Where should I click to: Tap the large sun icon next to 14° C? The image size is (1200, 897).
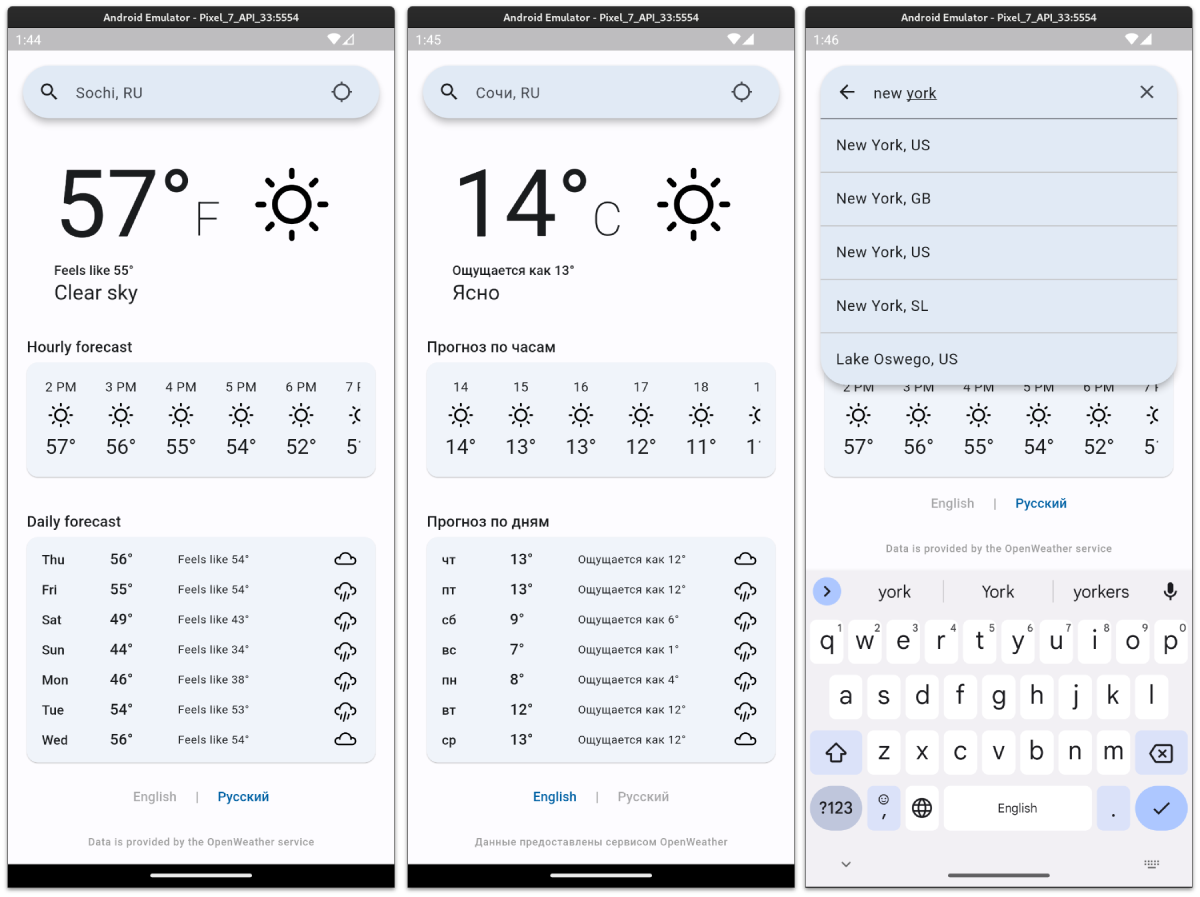click(694, 205)
